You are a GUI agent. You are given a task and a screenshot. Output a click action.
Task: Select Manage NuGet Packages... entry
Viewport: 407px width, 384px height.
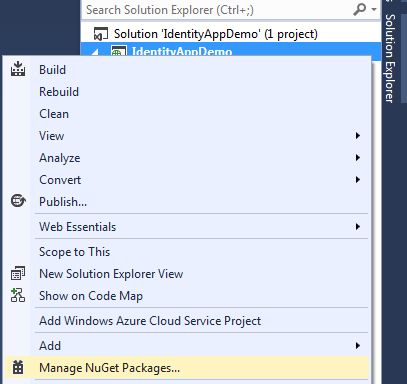[187, 368]
